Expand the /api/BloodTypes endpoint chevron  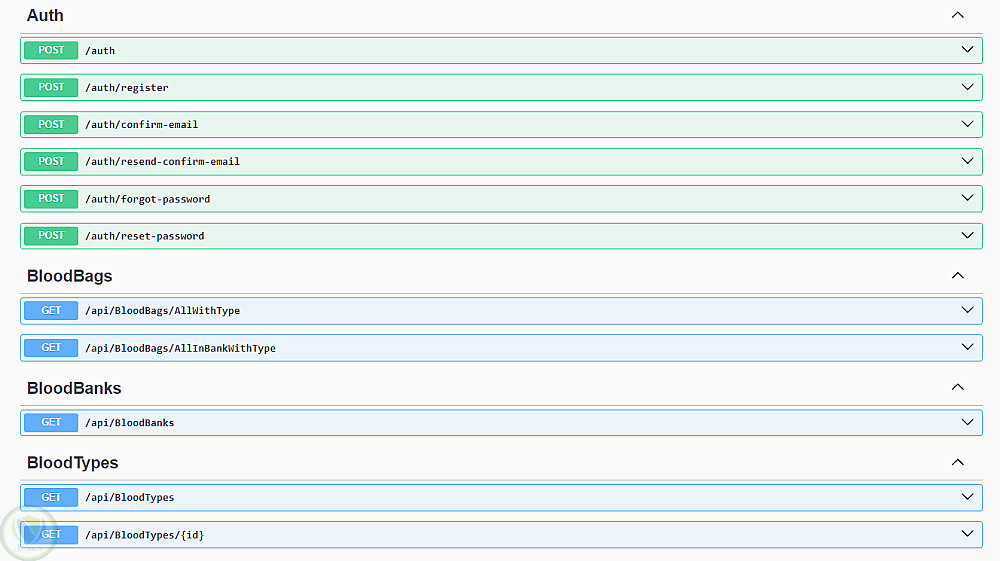tap(967, 497)
